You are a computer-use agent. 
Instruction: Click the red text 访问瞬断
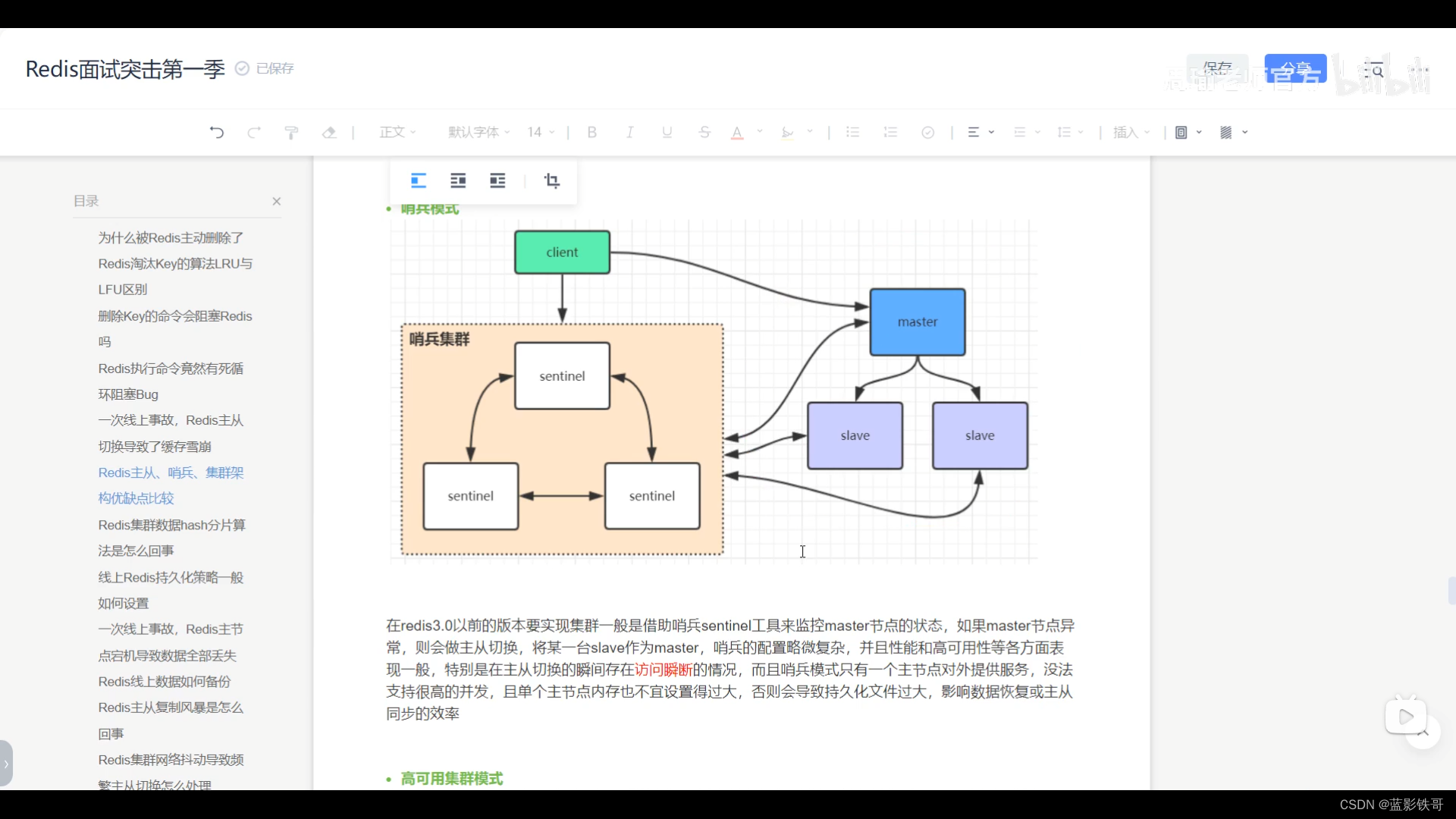(x=664, y=670)
